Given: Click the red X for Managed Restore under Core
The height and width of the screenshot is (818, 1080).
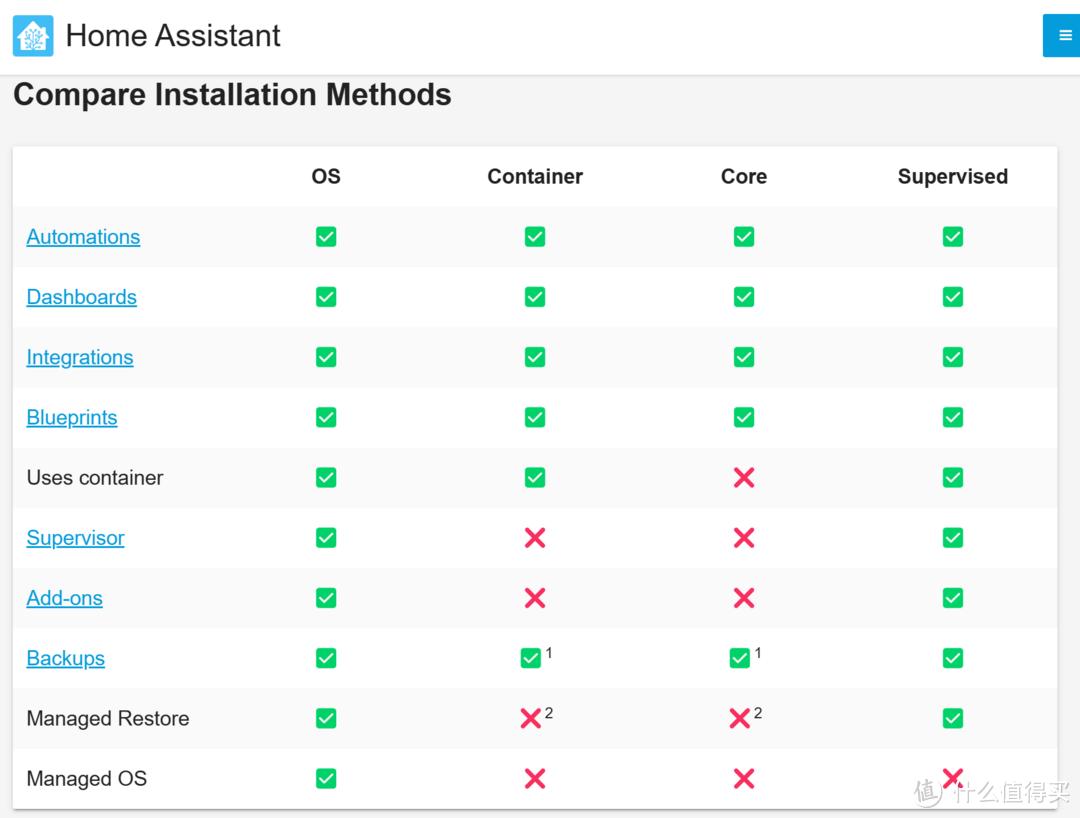Looking at the screenshot, I should tap(740, 718).
